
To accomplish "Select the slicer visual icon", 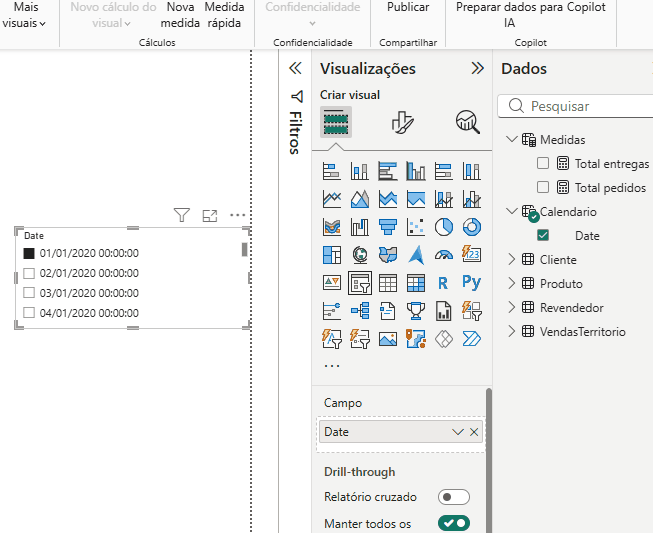I will (x=360, y=283).
